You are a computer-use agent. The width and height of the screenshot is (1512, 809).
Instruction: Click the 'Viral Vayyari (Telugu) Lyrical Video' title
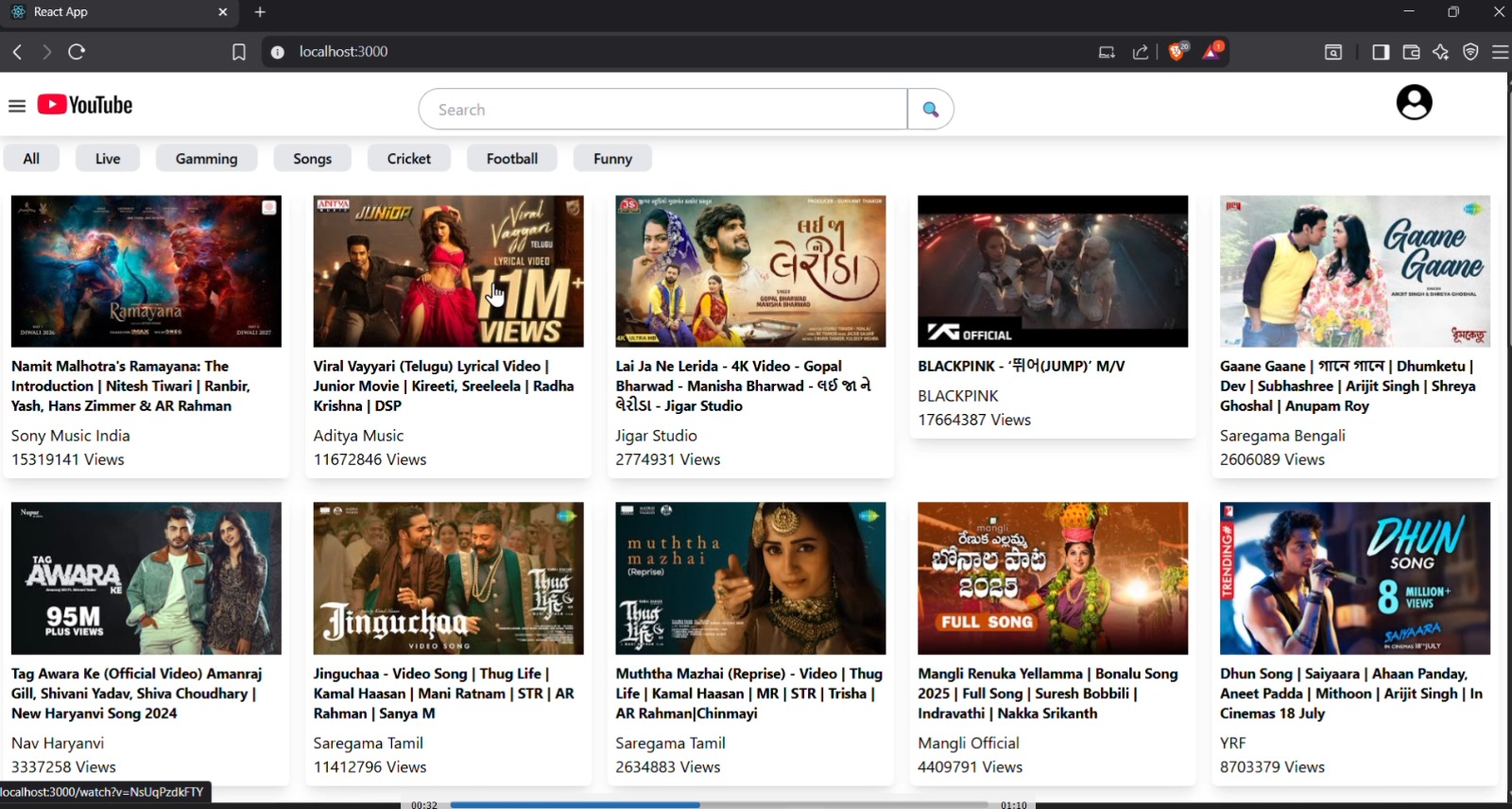click(x=444, y=386)
